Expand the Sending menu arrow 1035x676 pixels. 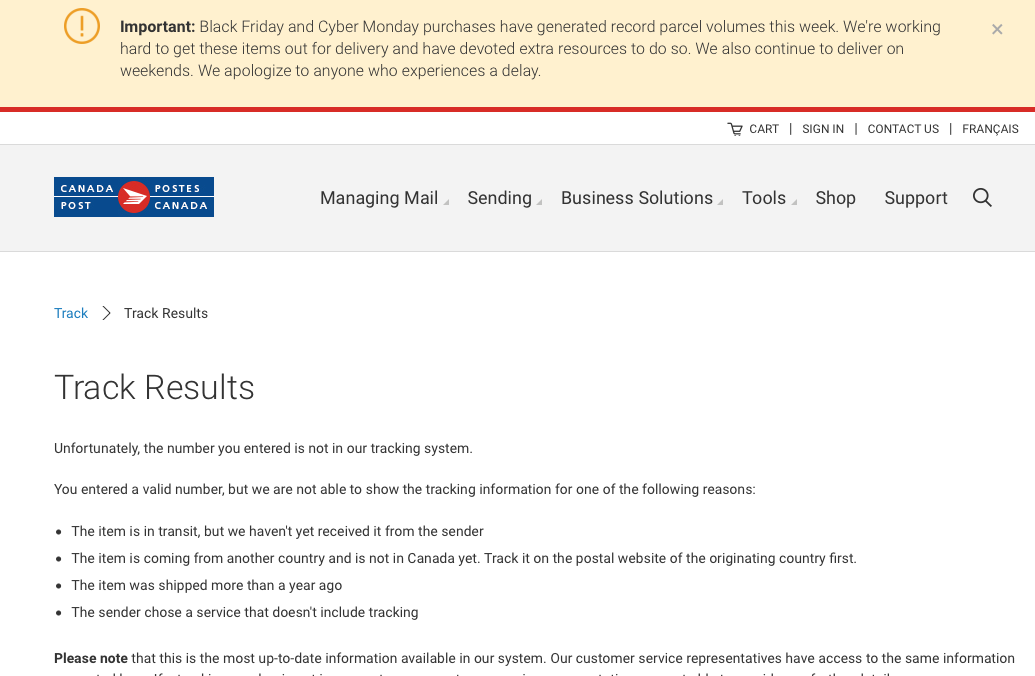pyautogui.click(x=539, y=202)
